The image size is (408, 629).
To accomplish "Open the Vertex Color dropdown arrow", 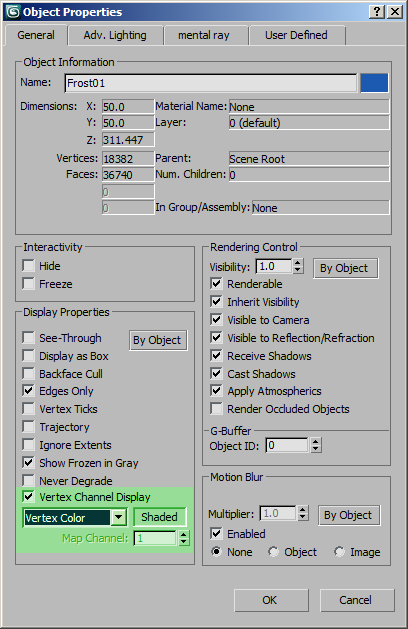I will coord(119,517).
